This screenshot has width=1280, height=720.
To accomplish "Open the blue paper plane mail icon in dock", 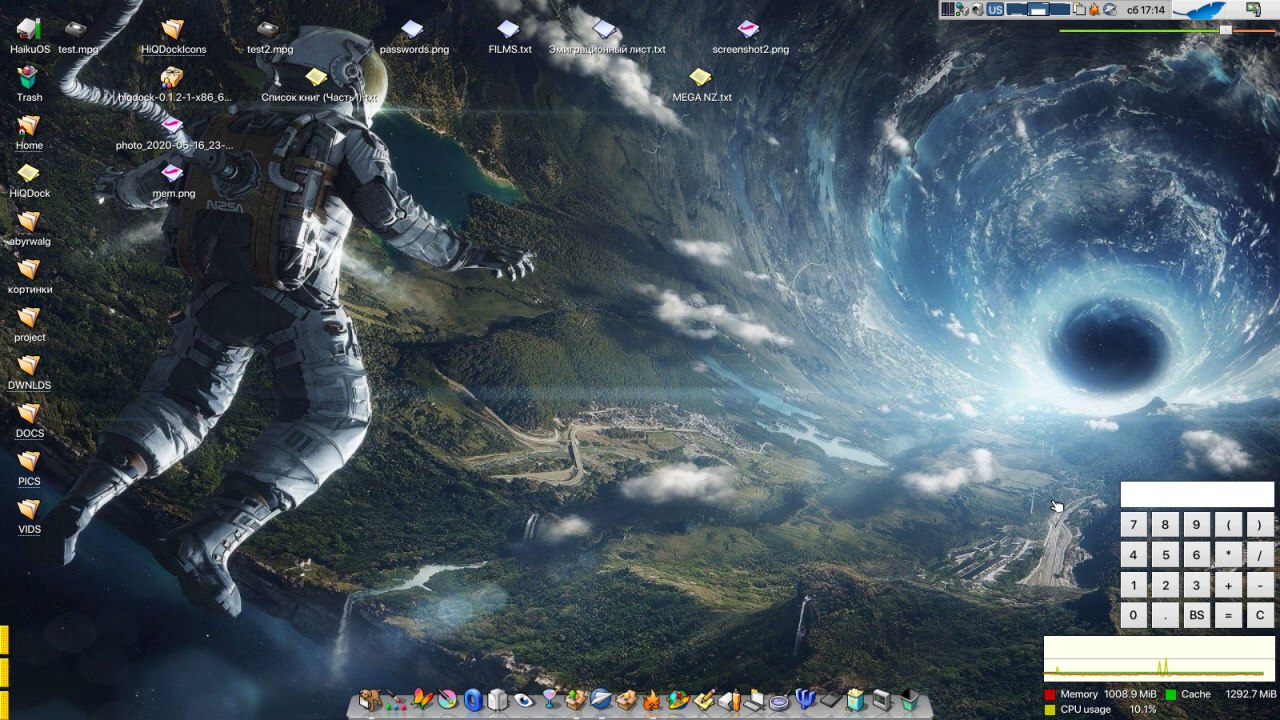I will [601, 700].
